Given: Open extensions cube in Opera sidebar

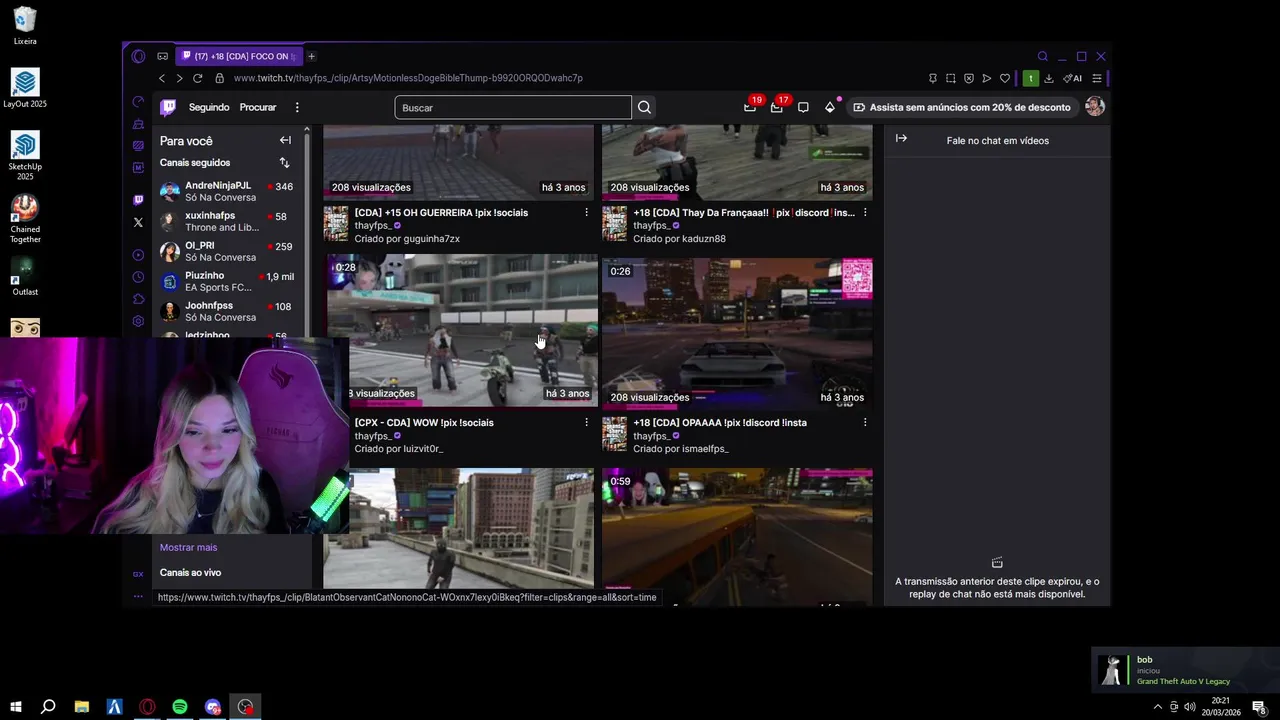Looking at the screenshot, I should click(x=138, y=299).
